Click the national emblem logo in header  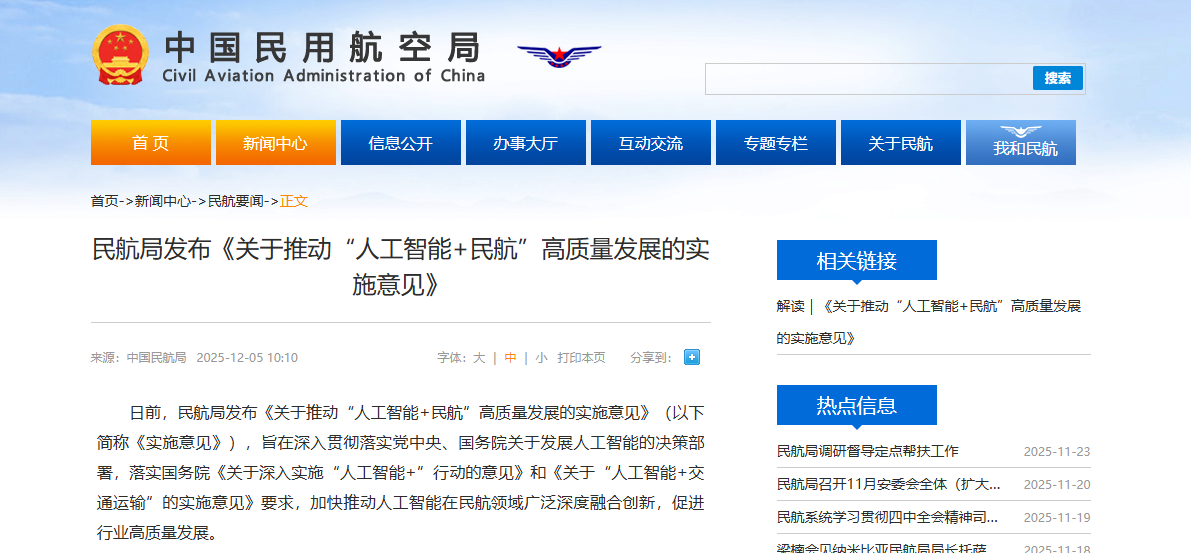tap(120, 54)
